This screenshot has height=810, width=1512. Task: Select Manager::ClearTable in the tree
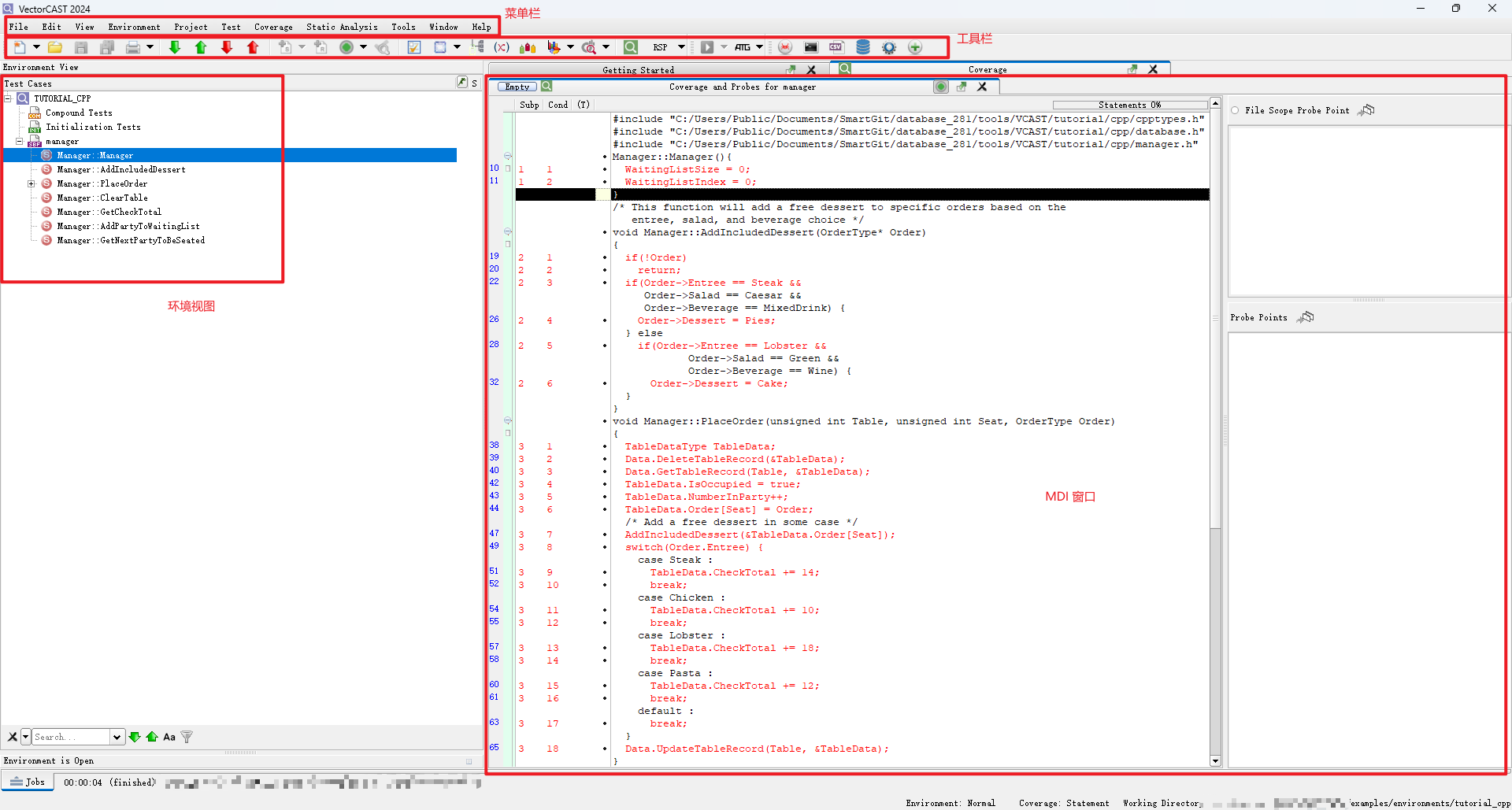[102, 198]
